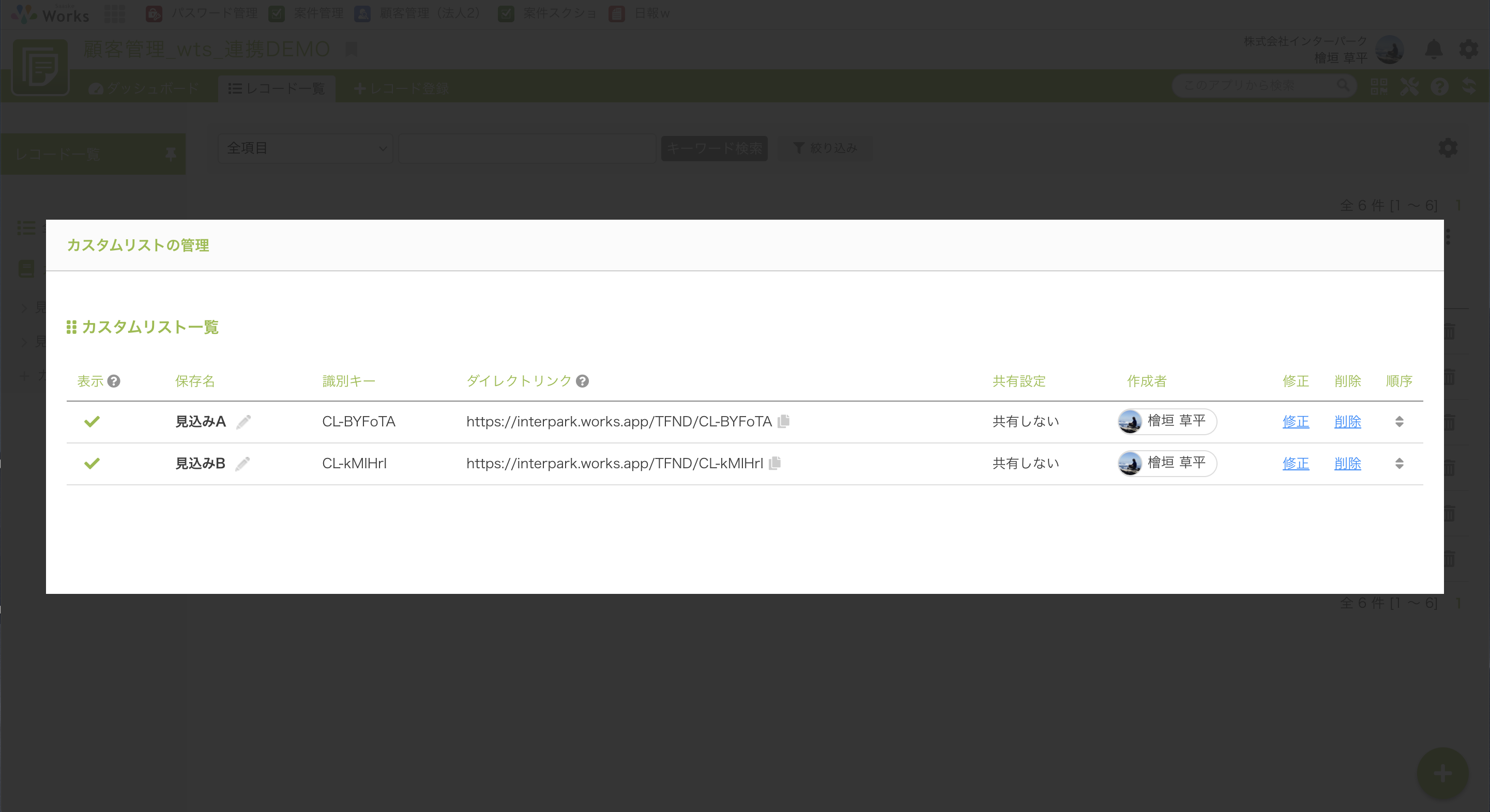The height and width of the screenshot is (812, 1490).
Task: Open 全項目 field dropdown
Action: coord(306,149)
